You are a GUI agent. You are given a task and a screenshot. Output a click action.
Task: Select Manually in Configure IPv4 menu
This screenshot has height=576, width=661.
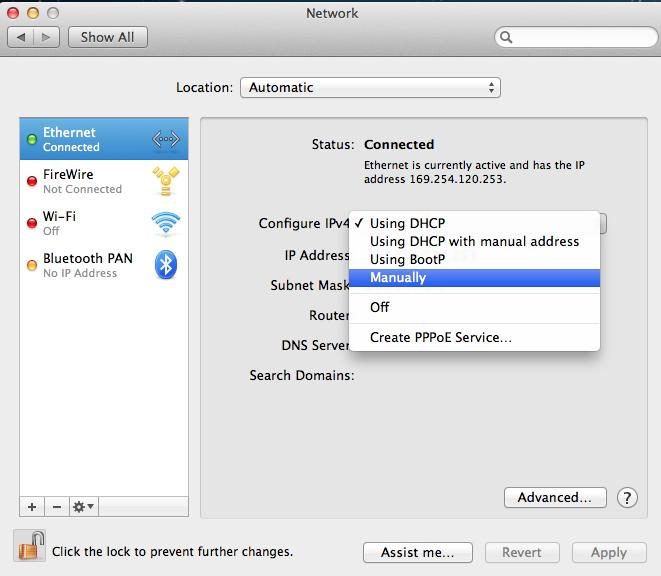coord(475,278)
